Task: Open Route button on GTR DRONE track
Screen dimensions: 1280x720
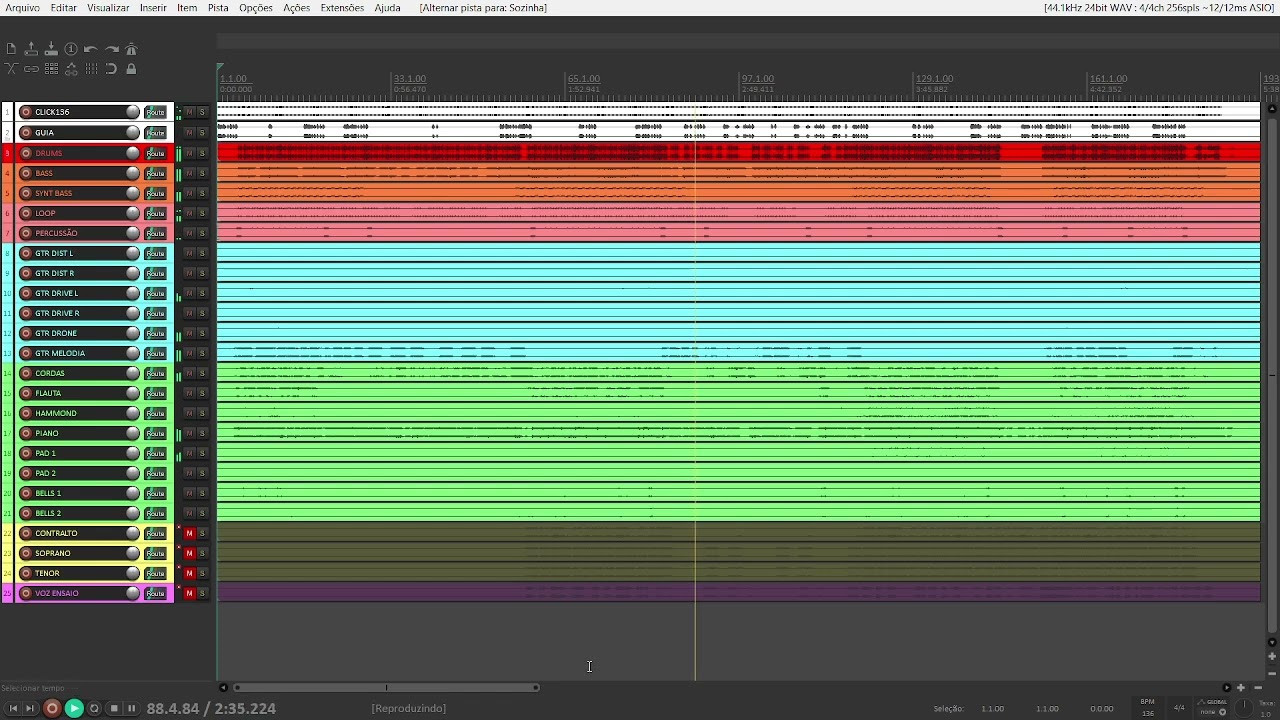Action: pos(155,333)
